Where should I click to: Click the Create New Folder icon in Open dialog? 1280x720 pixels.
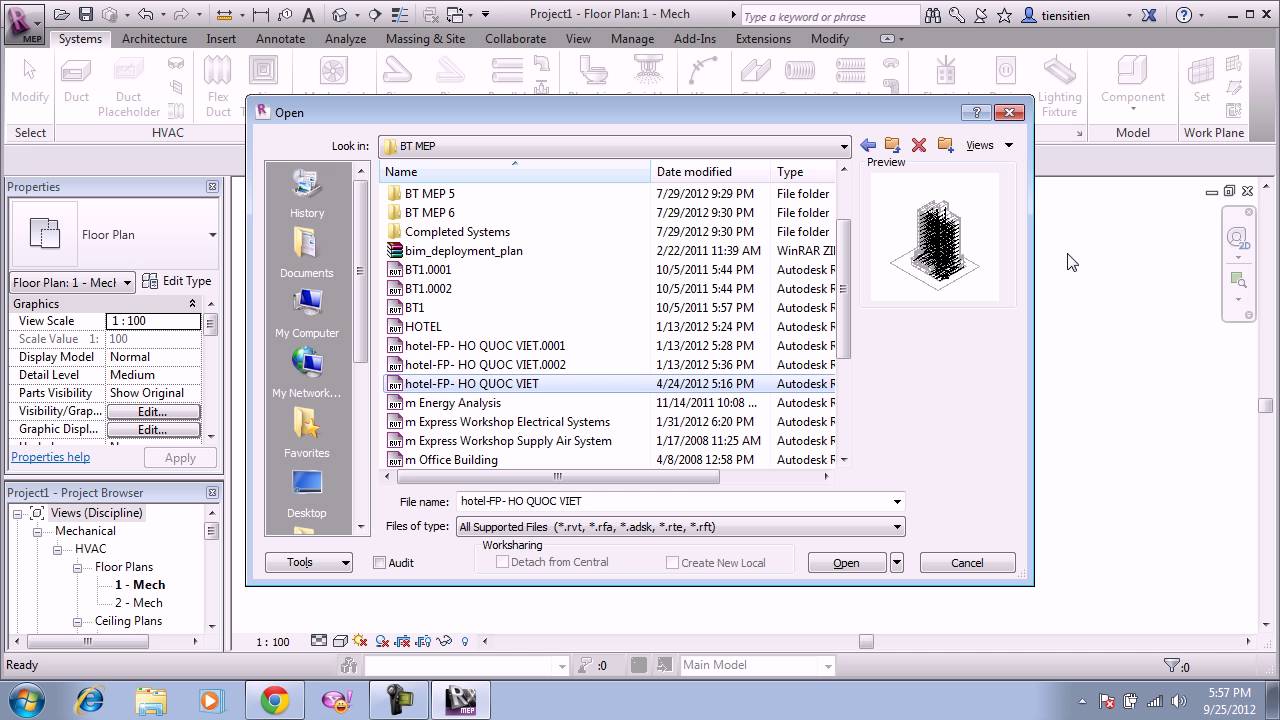[x=945, y=145]
